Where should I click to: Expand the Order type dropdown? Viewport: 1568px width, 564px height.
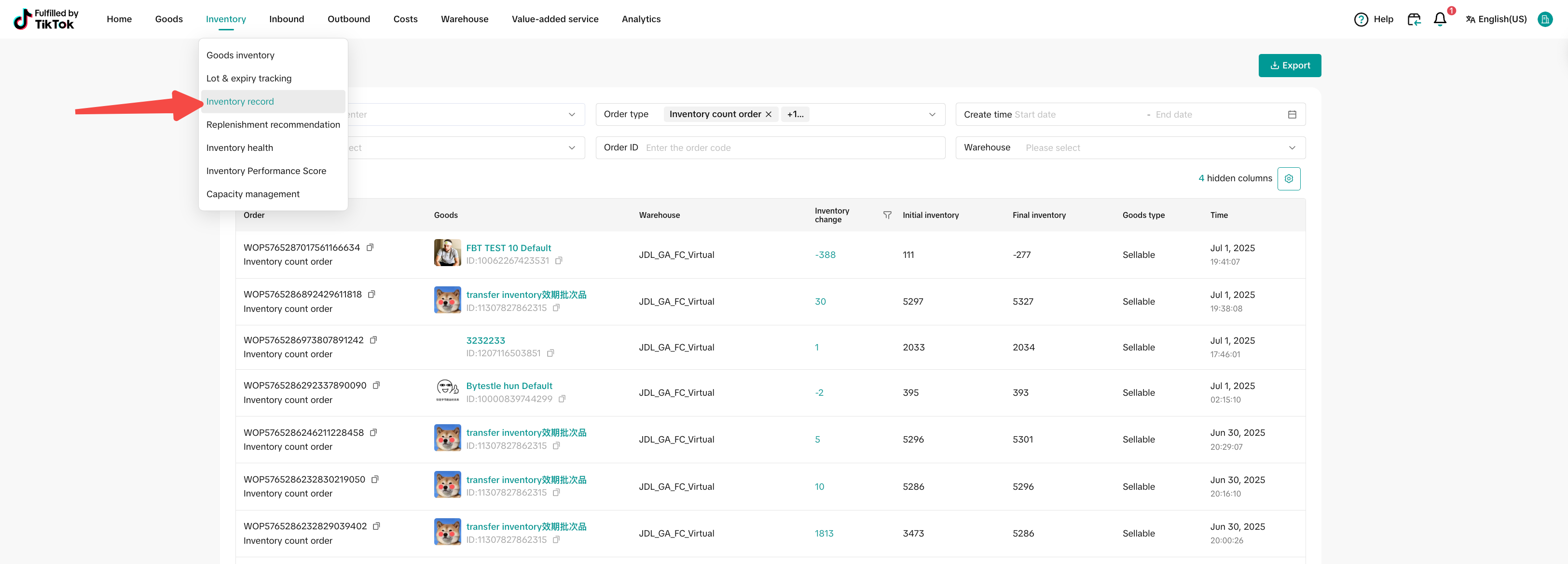[931, 114]
